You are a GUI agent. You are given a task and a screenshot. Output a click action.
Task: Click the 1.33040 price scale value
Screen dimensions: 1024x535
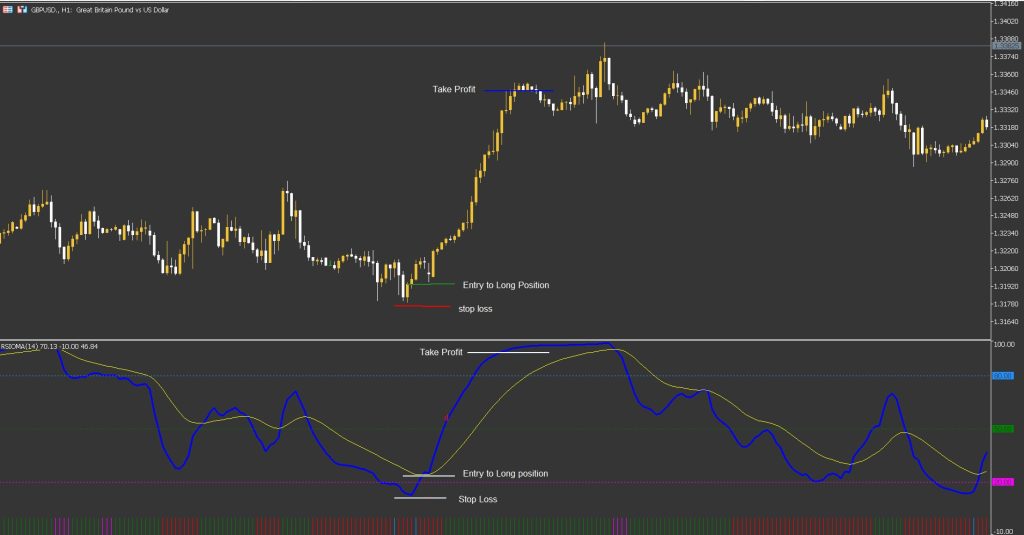(1006, 145)
